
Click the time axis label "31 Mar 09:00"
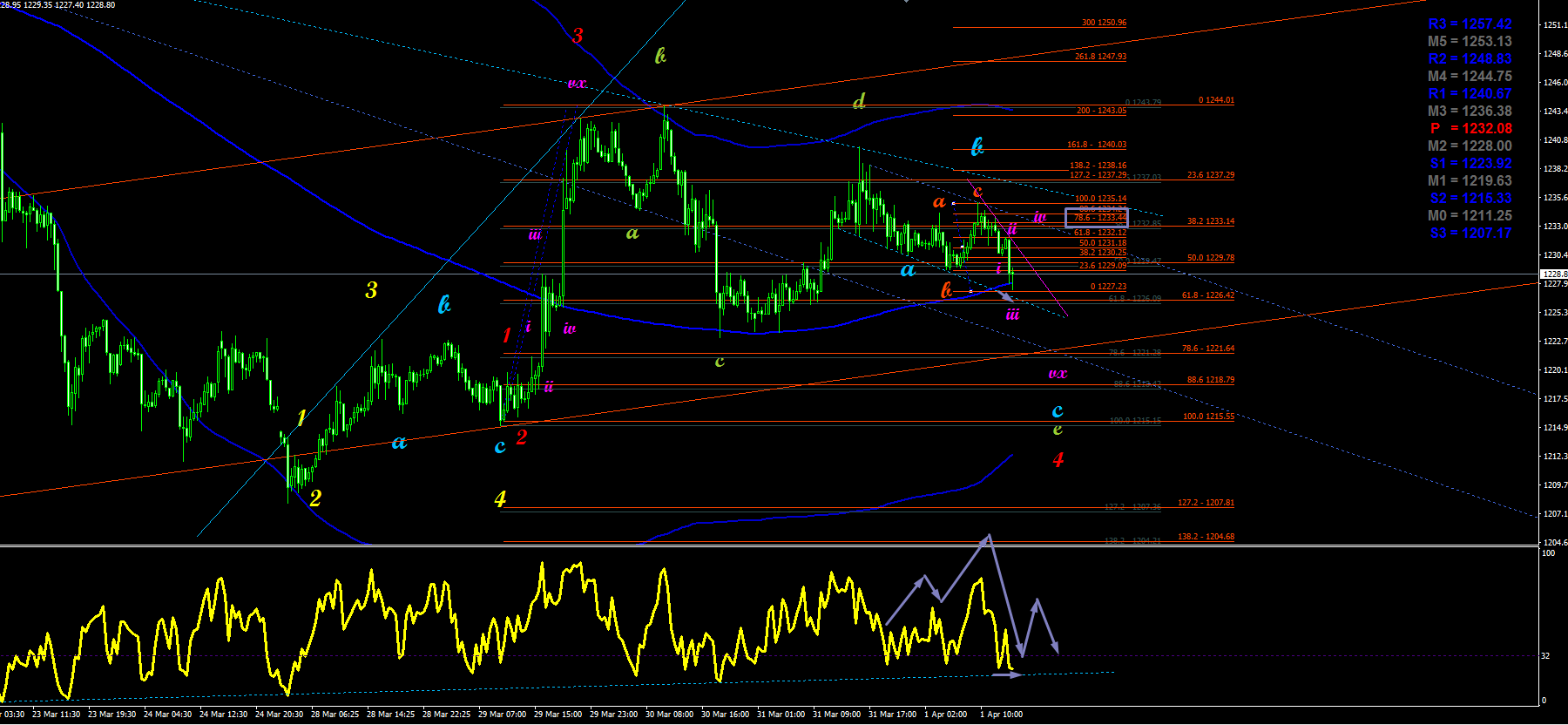point(837,715)
